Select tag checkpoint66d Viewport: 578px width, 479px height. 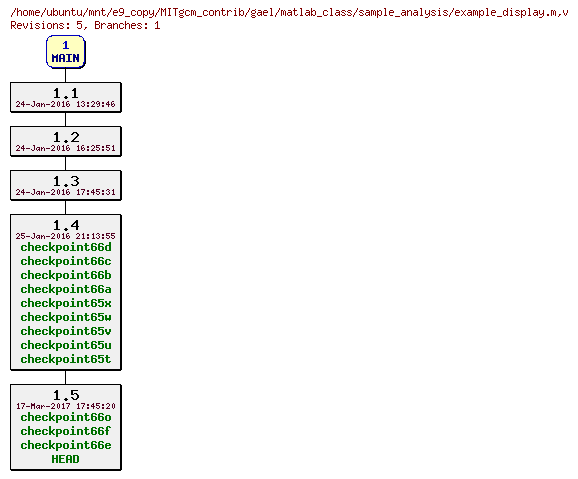[x=66, y=247]
